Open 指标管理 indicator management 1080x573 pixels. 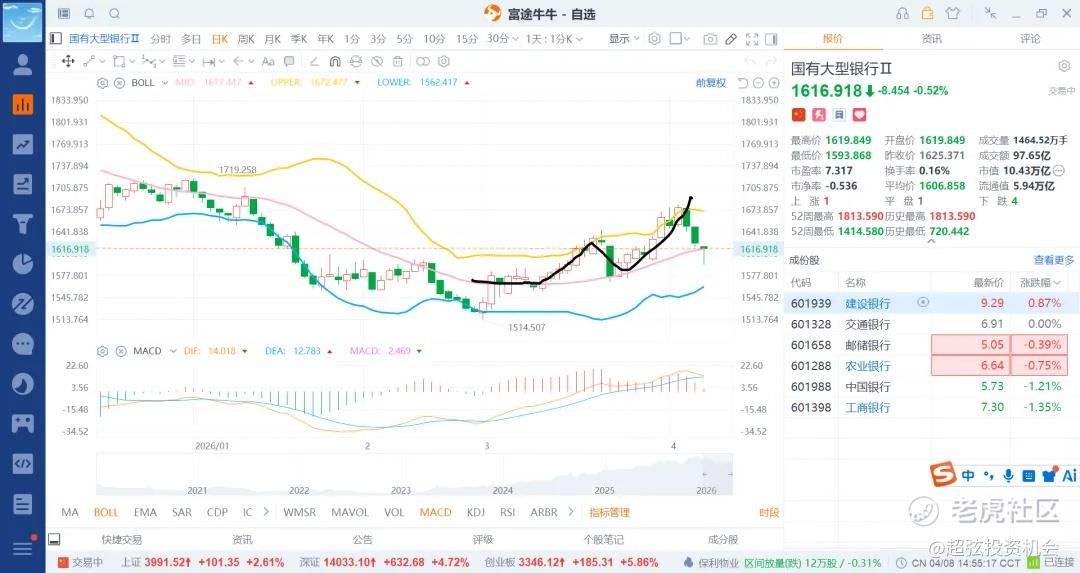(x=609, y=512)
